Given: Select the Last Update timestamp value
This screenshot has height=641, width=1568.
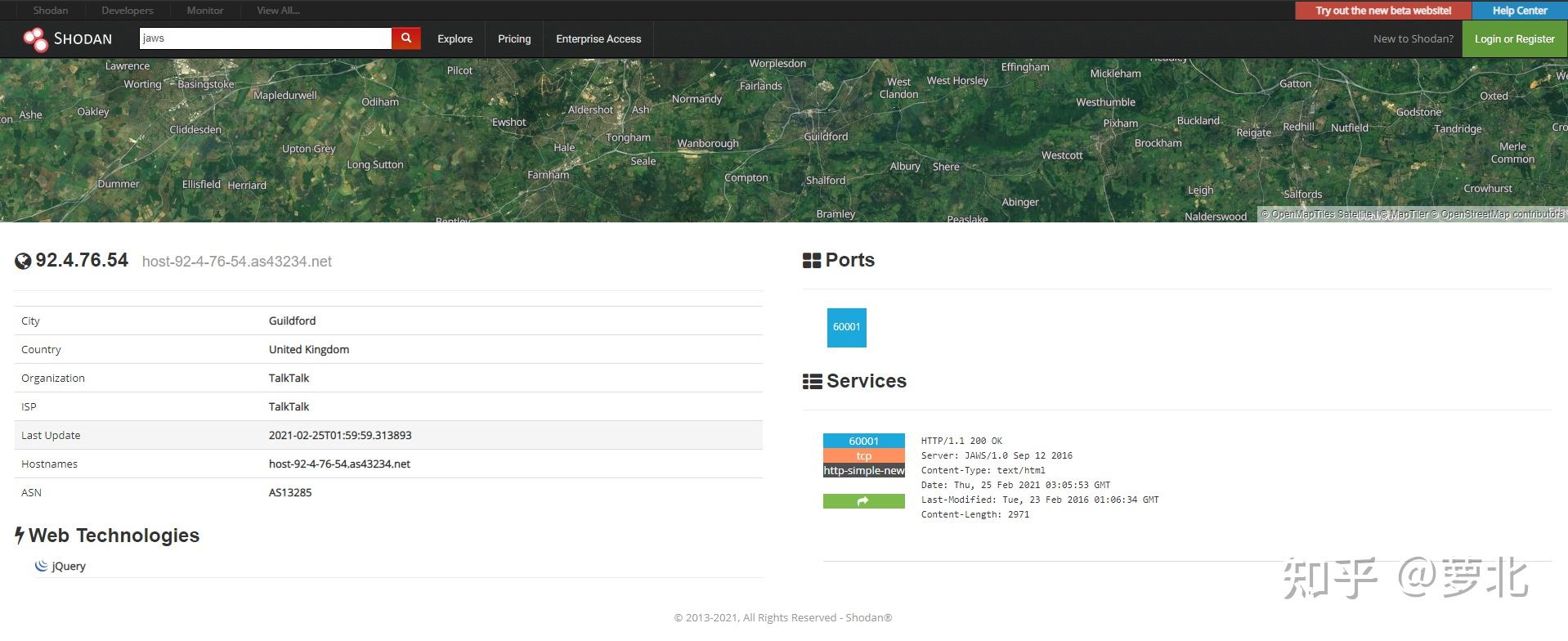Looking at the screenshot, I should point(340,435).
